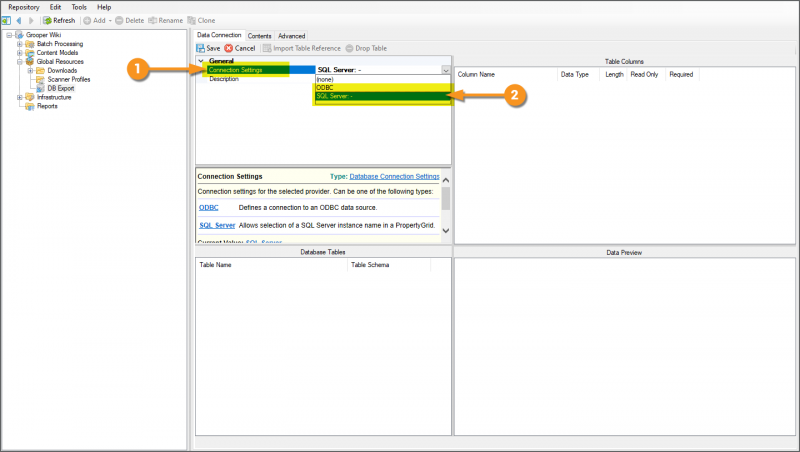Expand the Content Models node
The width and height of the screenshot is (800, 452).
tap(19, 53)
